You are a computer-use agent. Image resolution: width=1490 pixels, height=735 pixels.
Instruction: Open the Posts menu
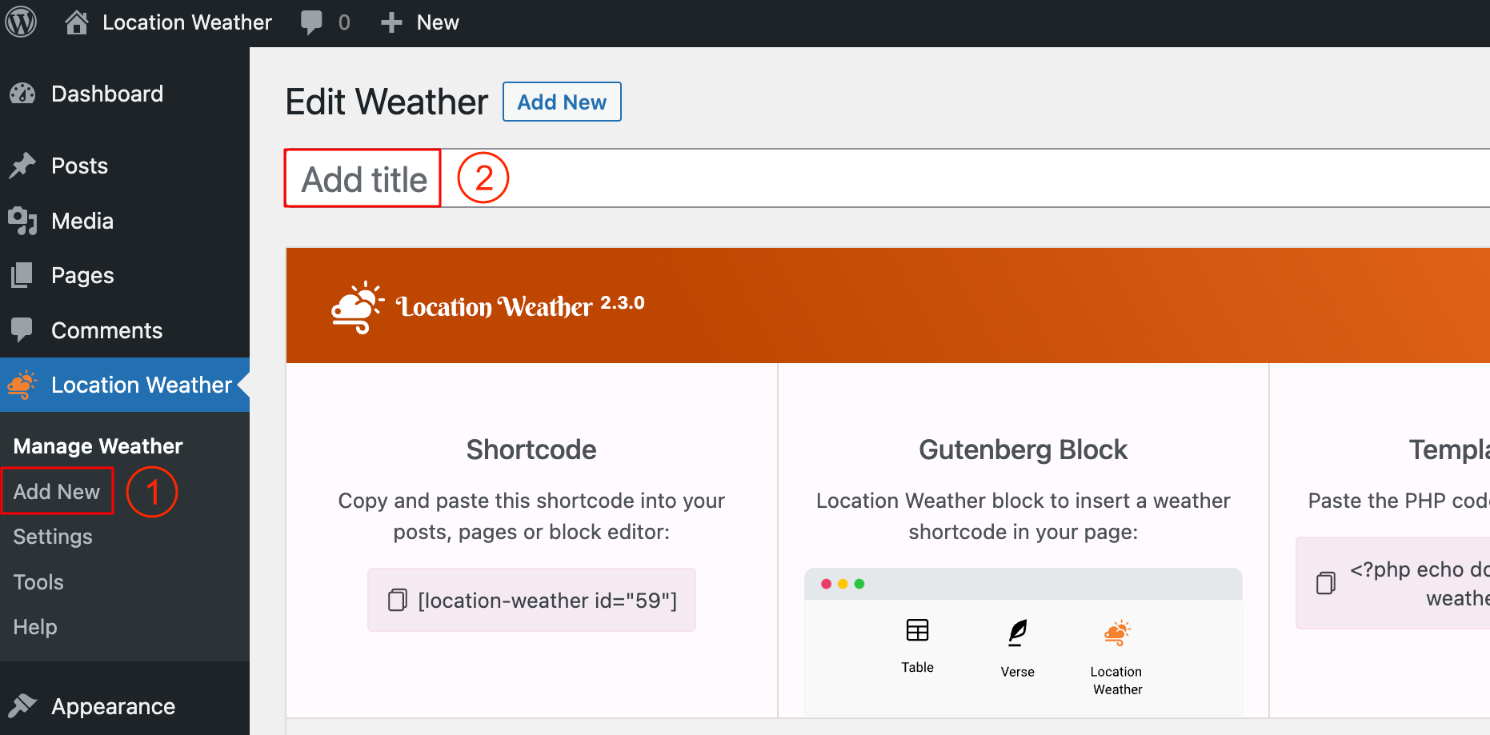coord(80,165)
